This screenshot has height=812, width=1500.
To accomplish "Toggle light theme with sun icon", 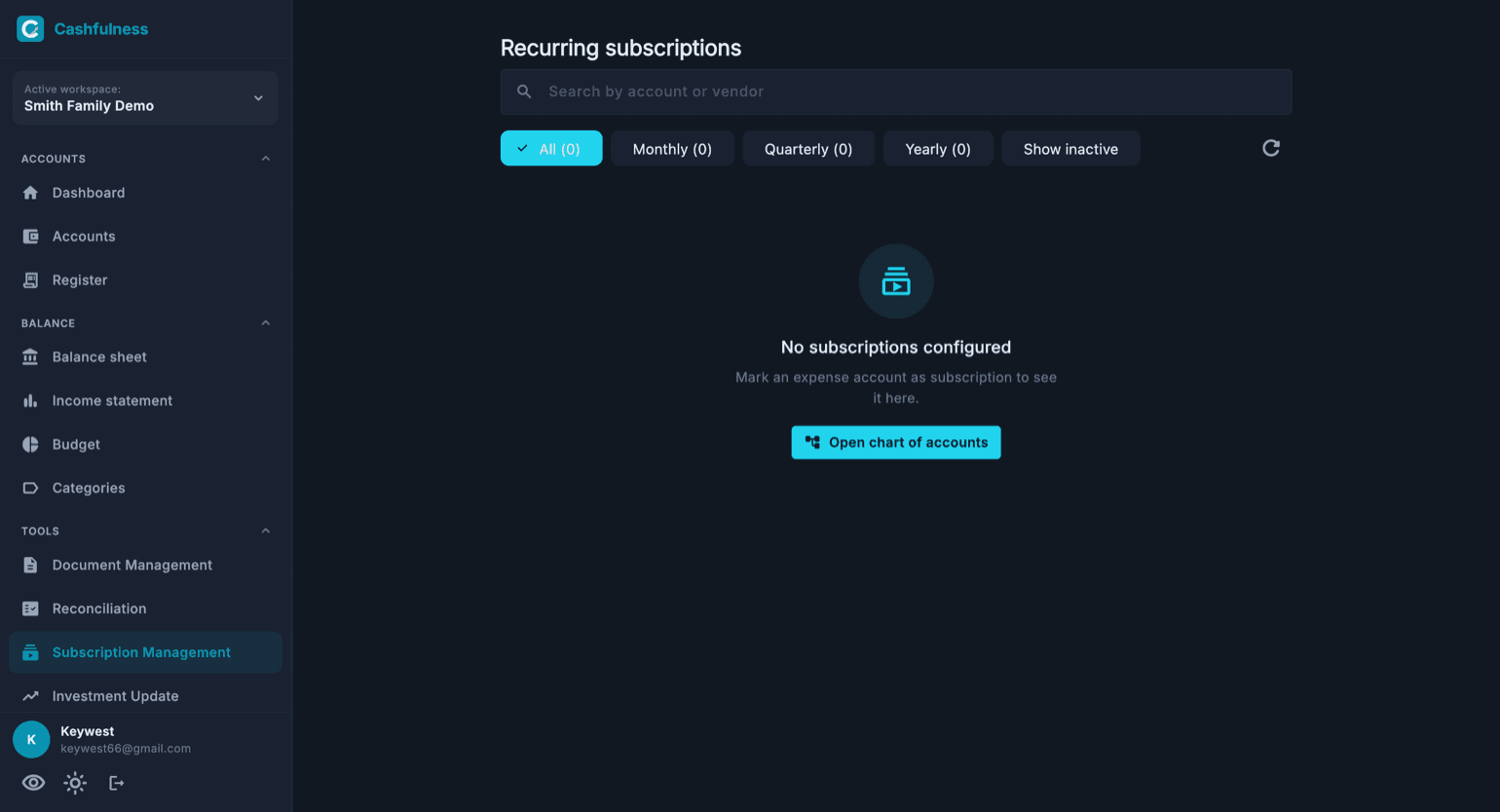I will 75,783.
